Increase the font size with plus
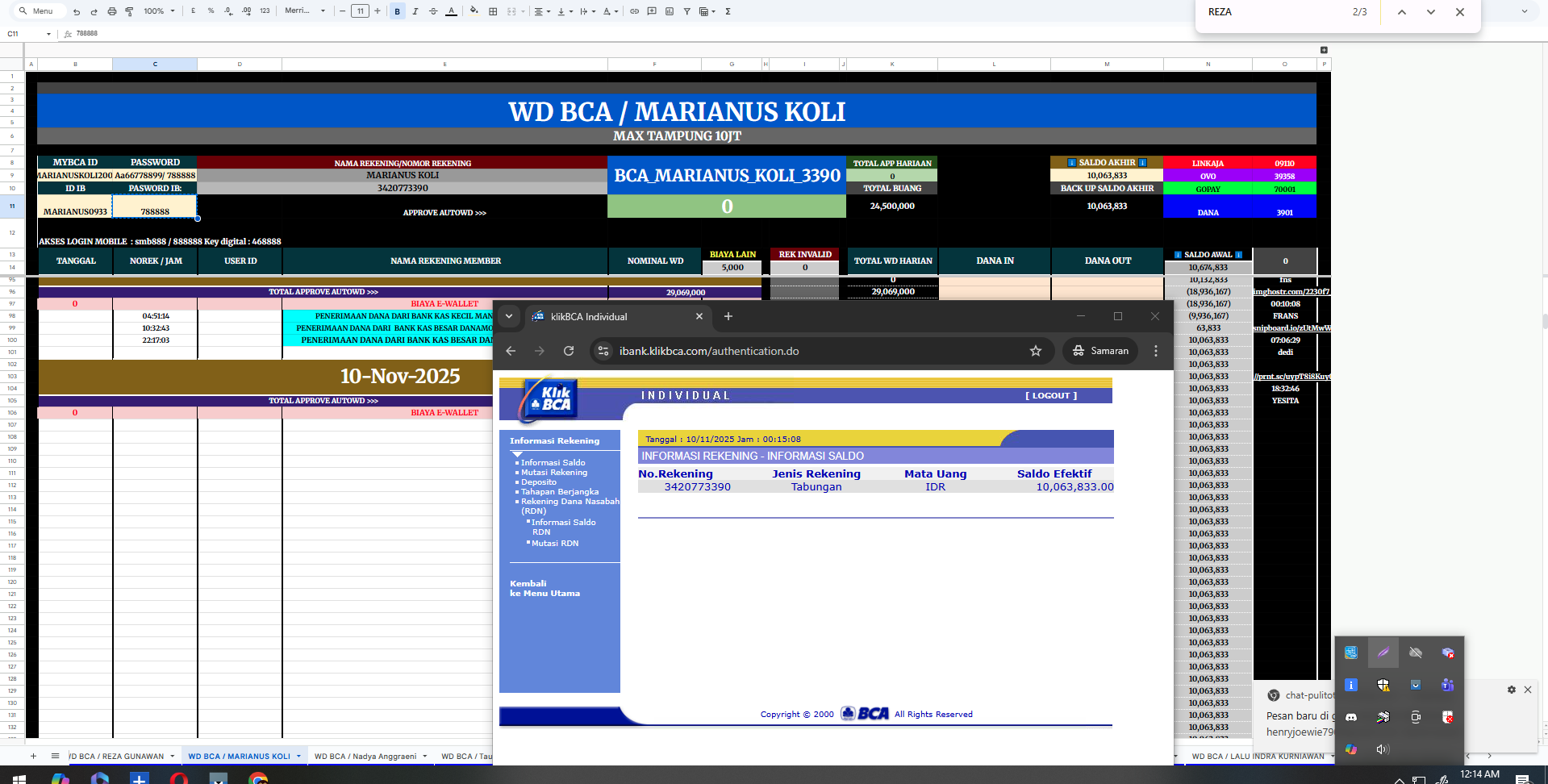This screenshot has height=784, width=1548. (378, 11)
